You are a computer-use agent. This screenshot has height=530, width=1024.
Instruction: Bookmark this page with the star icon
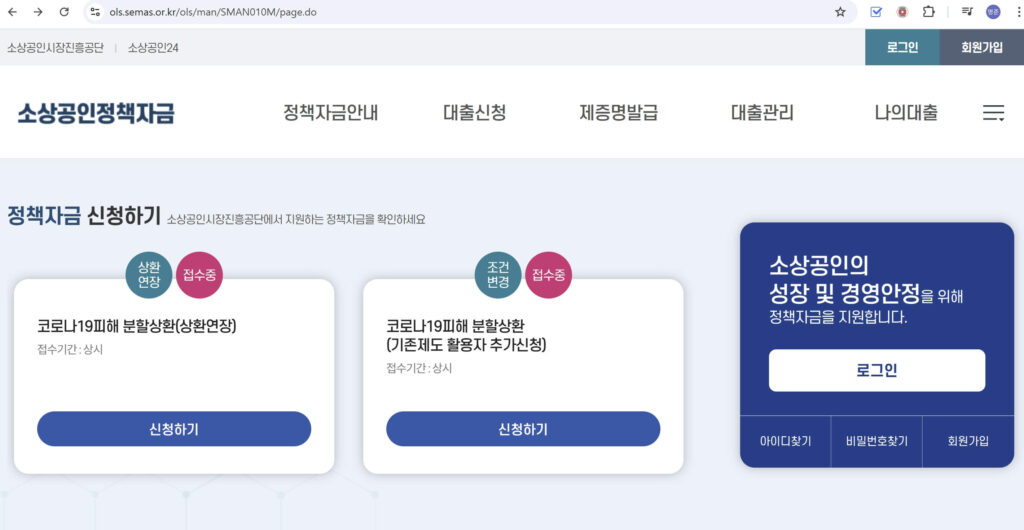[840, 12]
